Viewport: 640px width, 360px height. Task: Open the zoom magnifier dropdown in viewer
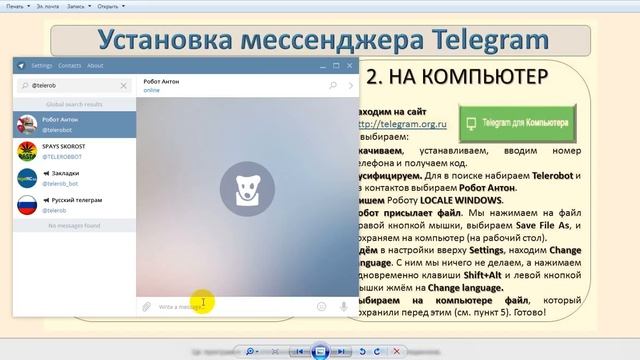pos(251,351)
